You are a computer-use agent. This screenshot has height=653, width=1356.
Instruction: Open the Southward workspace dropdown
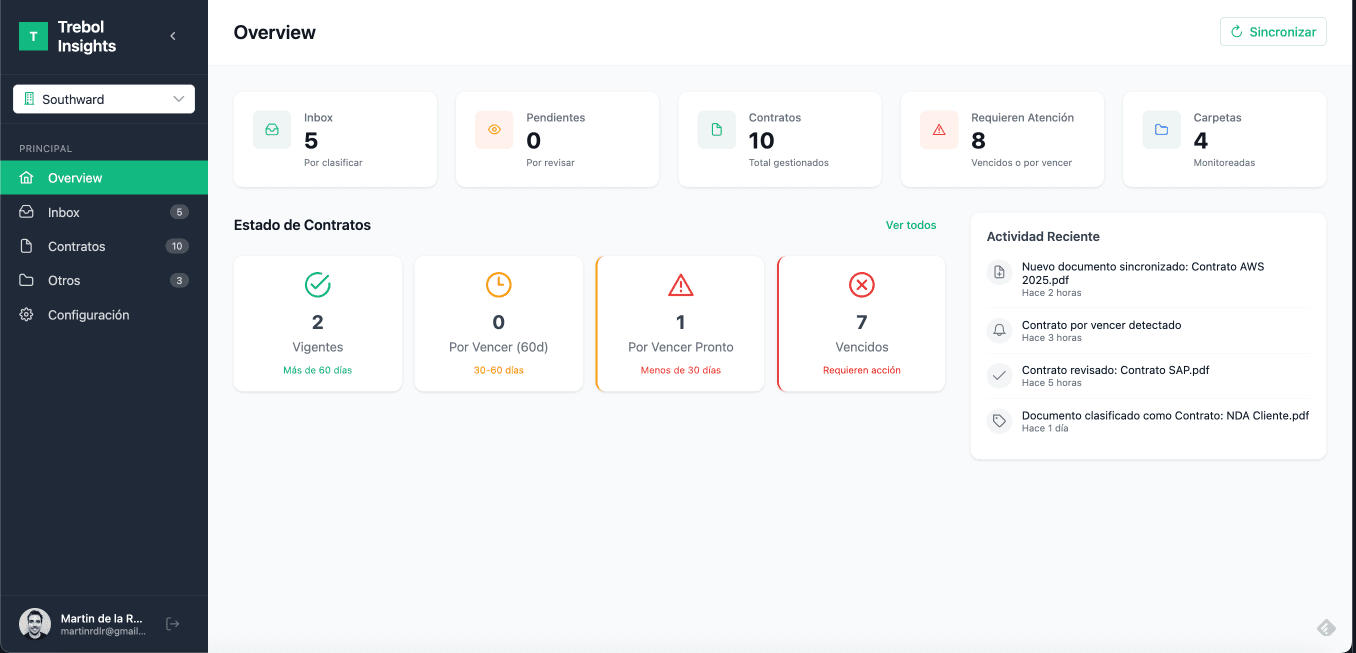coord(103,98)
